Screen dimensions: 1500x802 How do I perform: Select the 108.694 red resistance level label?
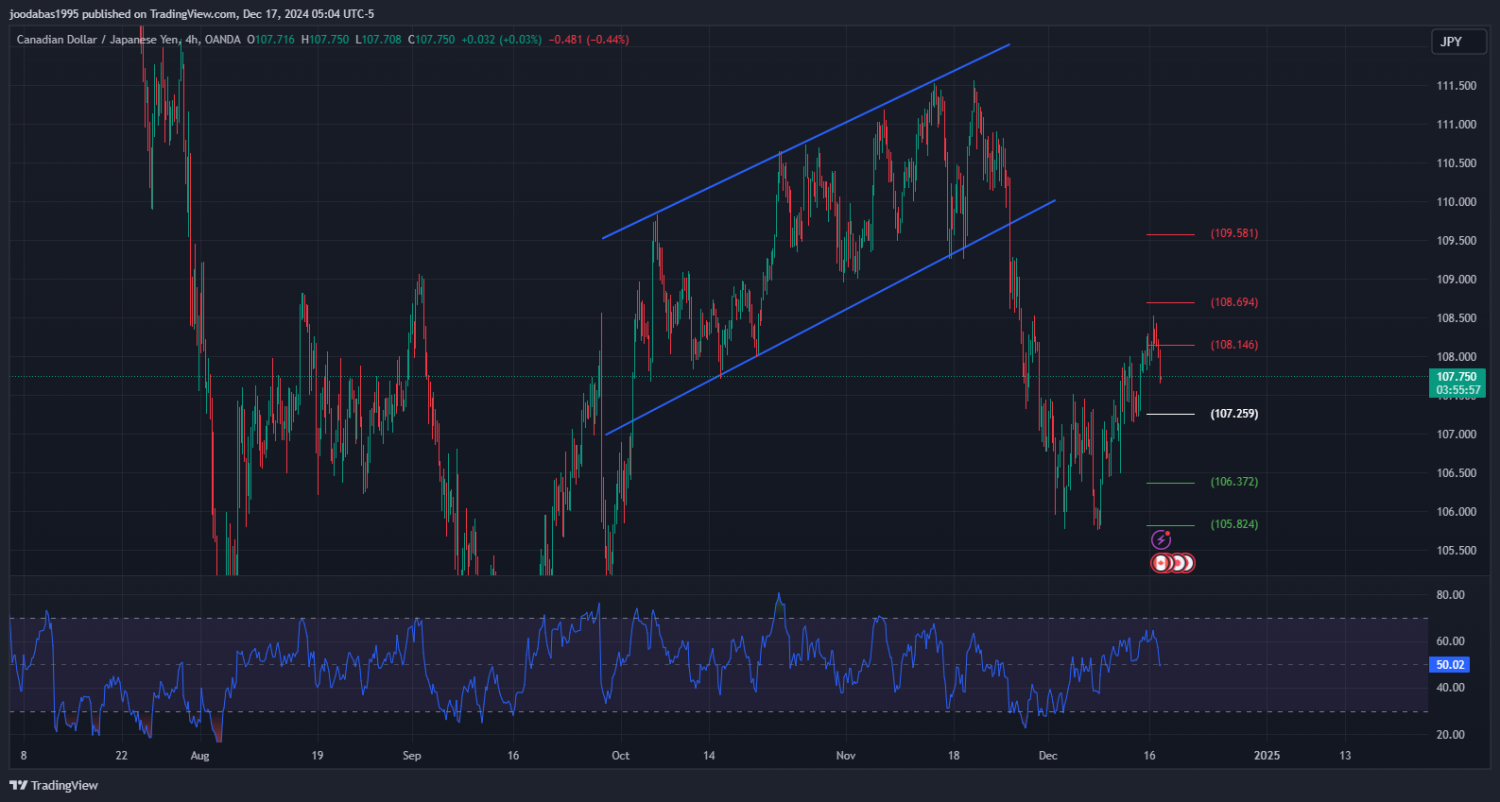point(1234,302)
